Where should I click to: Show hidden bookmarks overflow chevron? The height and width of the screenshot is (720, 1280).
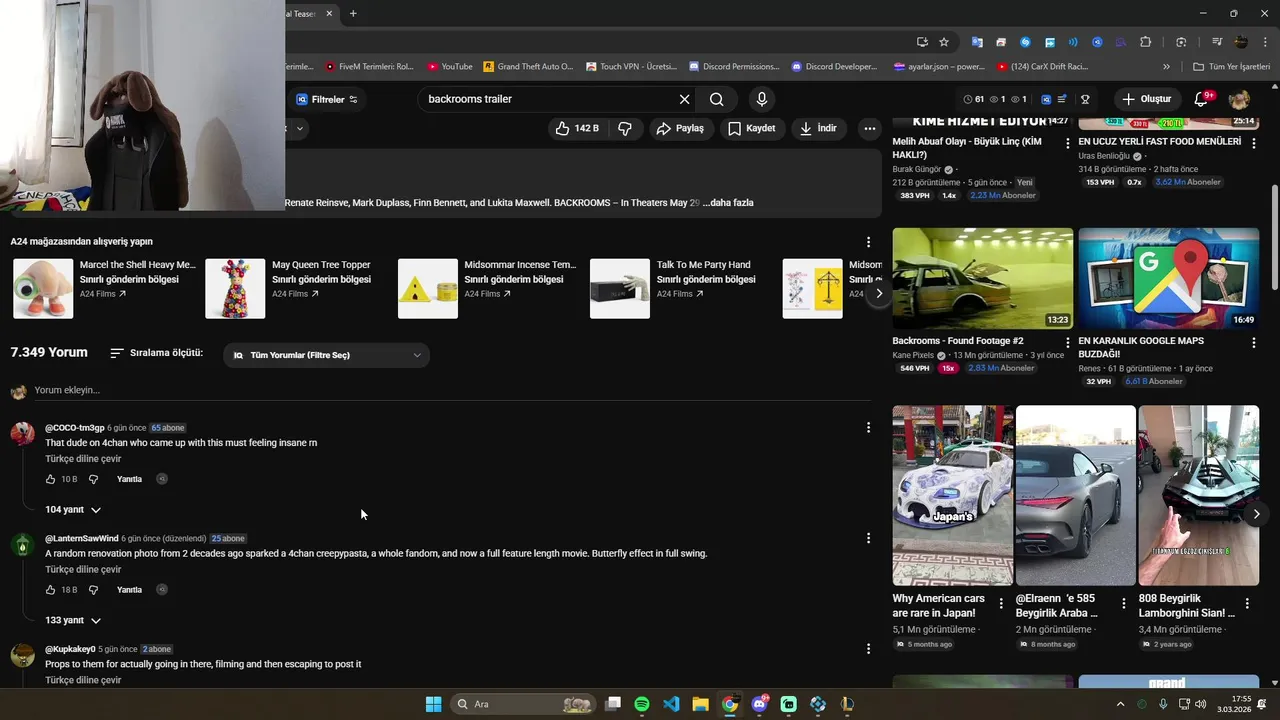pyautogui.click(x=1166, y=67)
